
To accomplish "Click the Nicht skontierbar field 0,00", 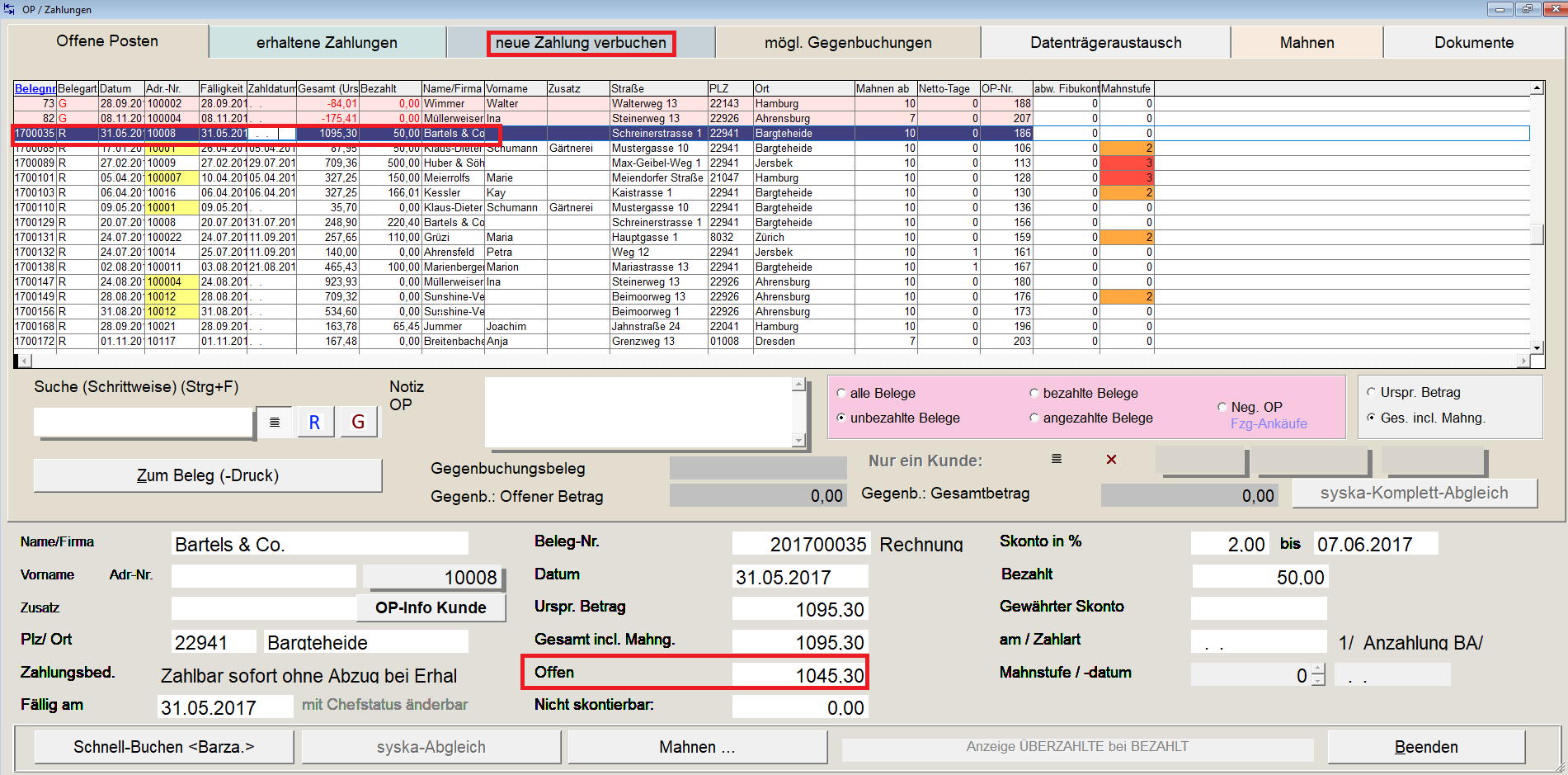I will 799,707.
